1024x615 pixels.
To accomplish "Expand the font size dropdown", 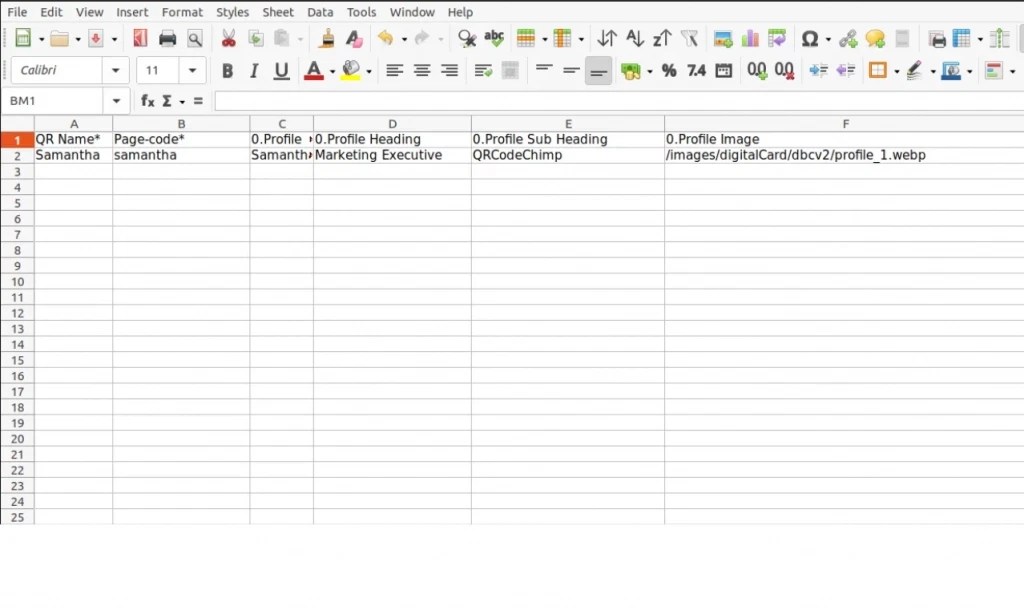I will click(194, 71).
